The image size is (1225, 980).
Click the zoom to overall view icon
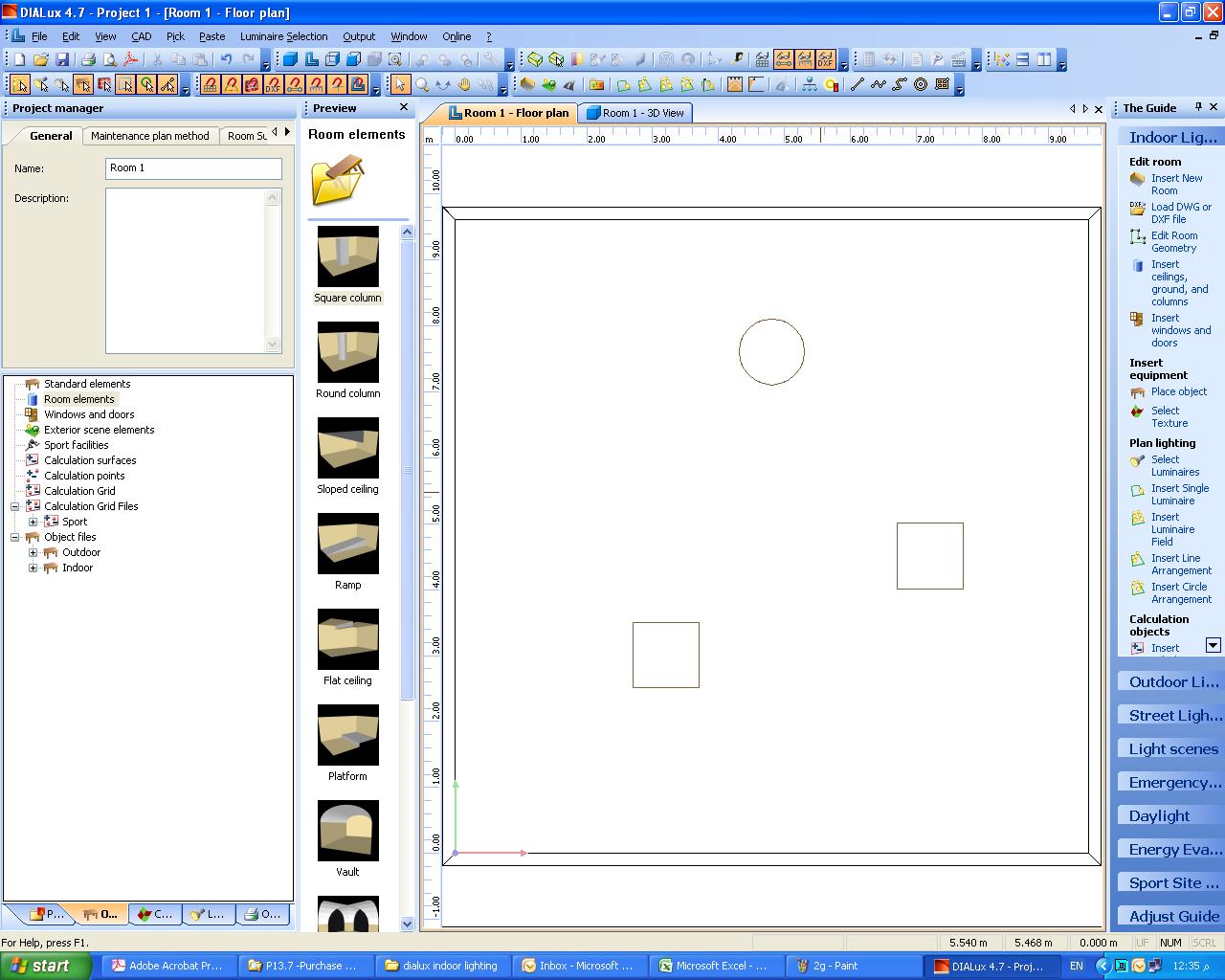394,59
